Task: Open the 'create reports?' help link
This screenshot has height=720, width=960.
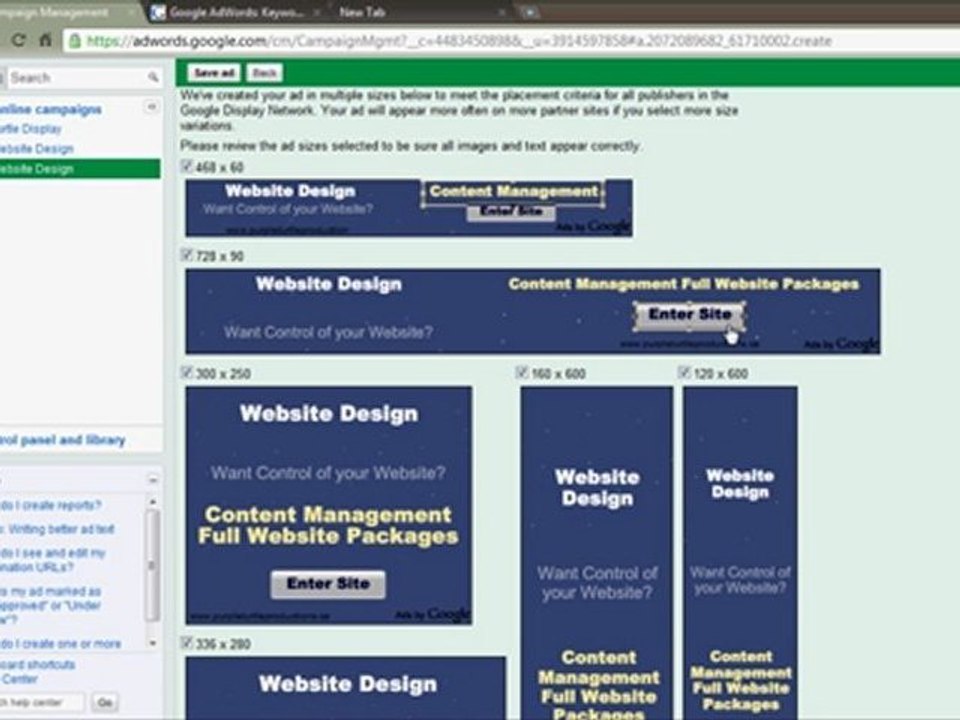Action: point(51,506)
